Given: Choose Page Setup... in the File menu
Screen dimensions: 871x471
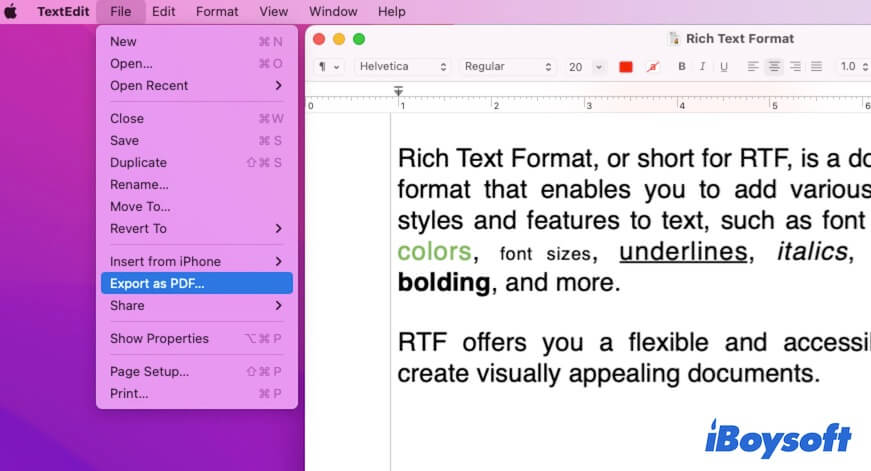Looking at the screenshot, I should 197,372.
